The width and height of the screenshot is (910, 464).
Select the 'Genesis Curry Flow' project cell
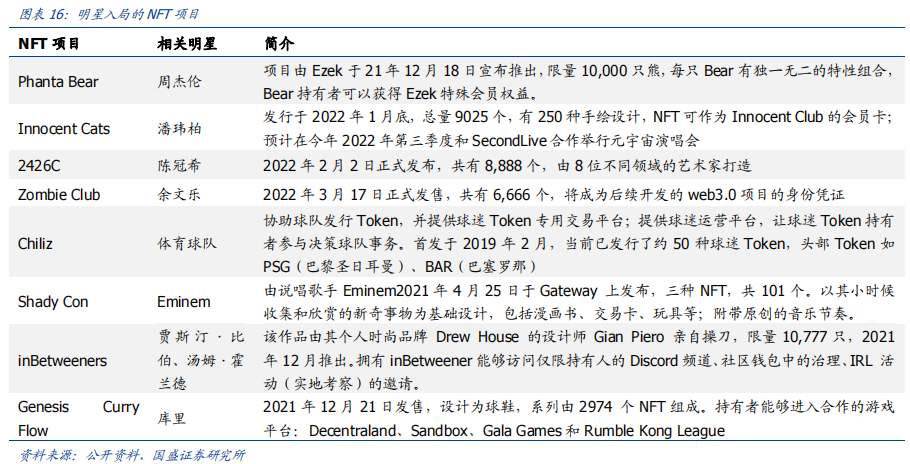tap(79, 419)
